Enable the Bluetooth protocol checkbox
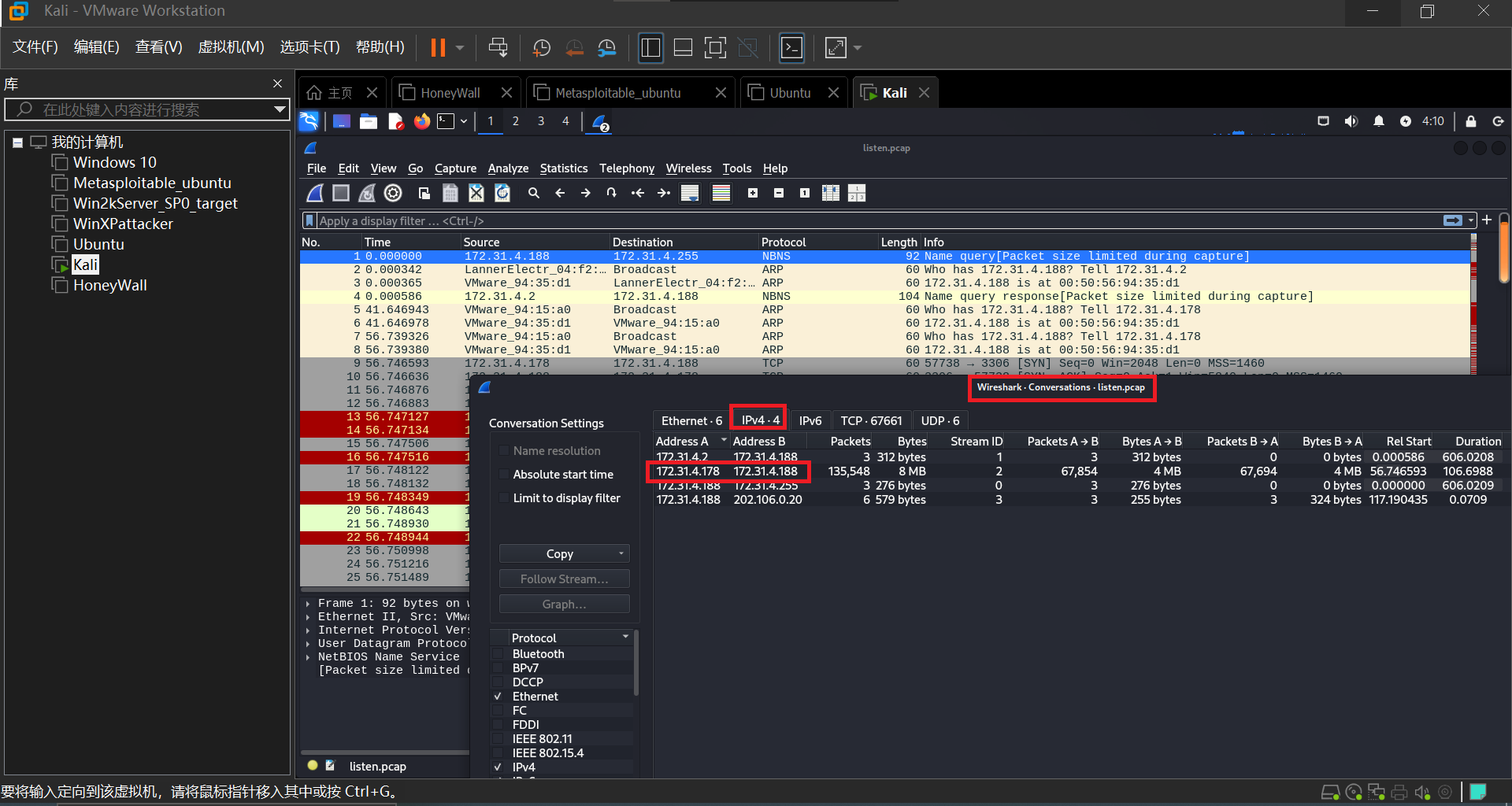 pyautogui.click(x=498, y=654)
